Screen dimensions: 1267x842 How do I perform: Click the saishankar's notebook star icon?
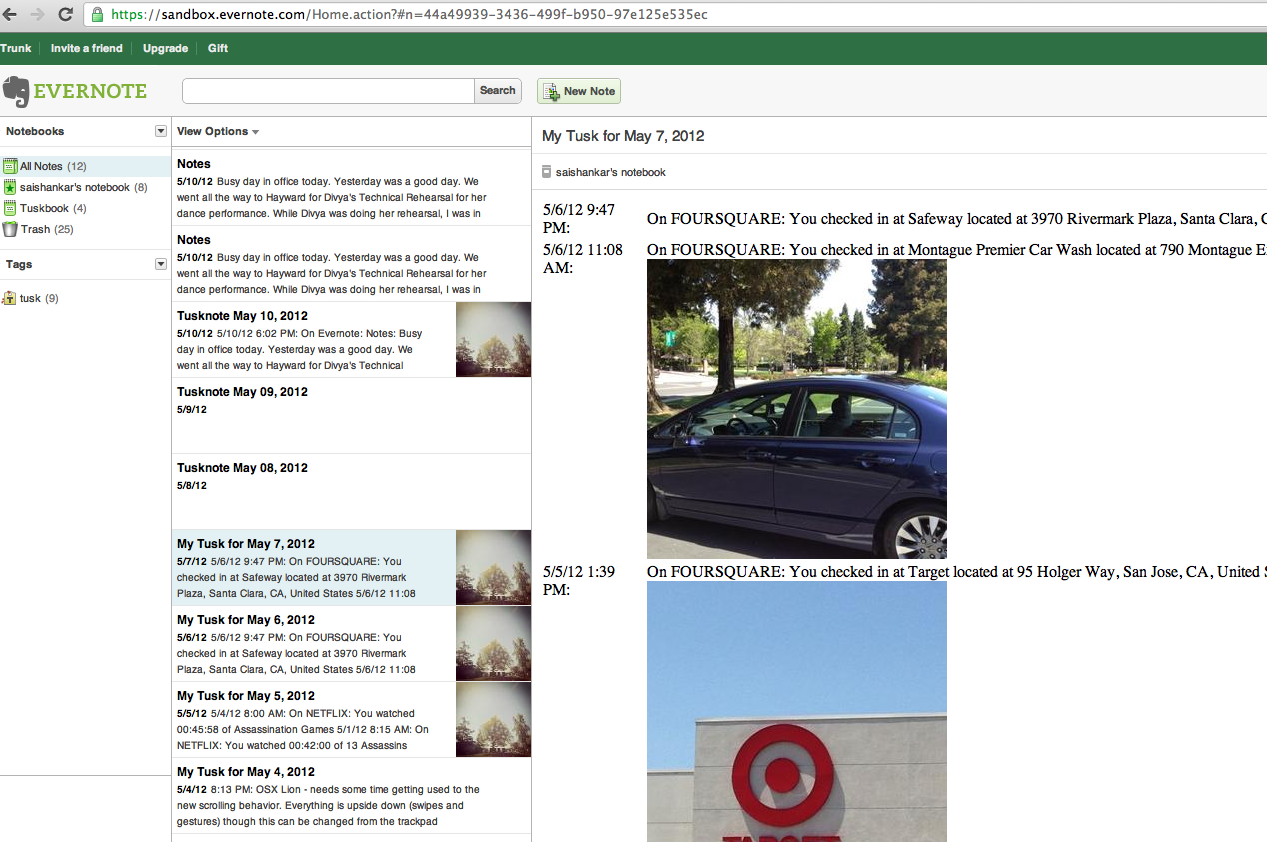click(10, 187)
